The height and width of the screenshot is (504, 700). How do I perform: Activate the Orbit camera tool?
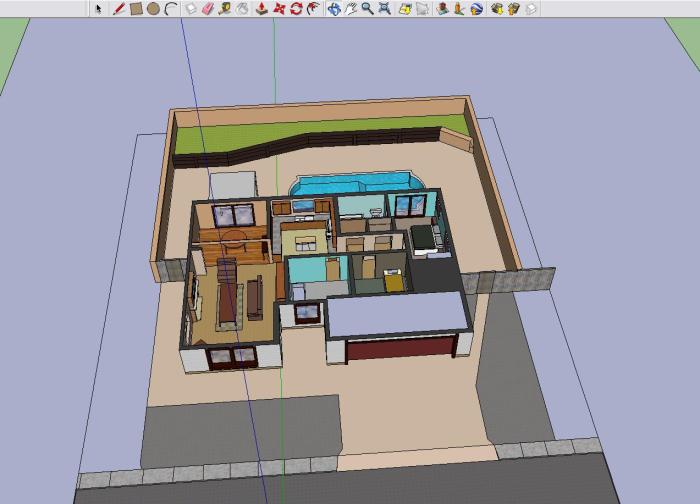click(334, 8)
